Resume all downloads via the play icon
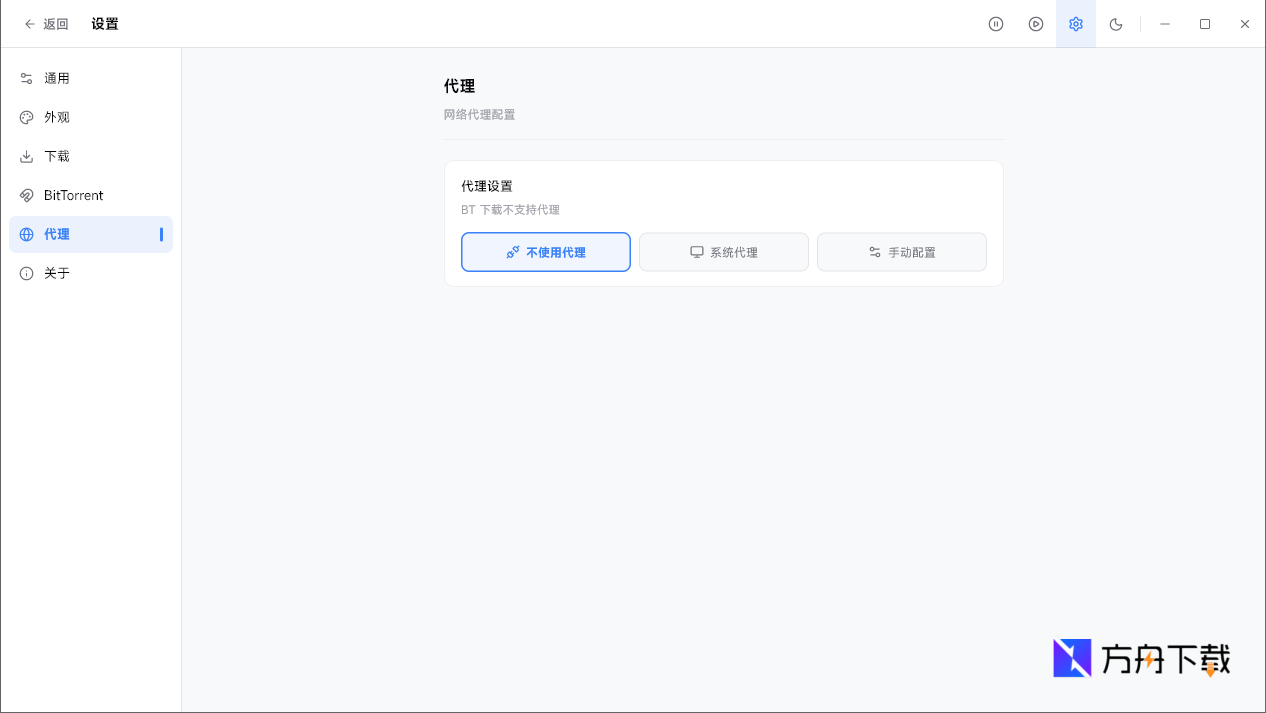1266x713 pixels. tap(1036, 23)
